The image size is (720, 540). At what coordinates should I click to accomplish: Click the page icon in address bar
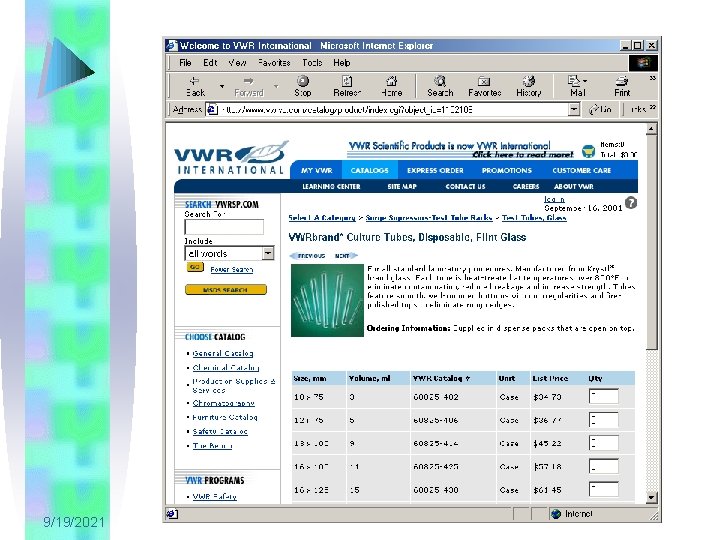(x=212, y=109)
